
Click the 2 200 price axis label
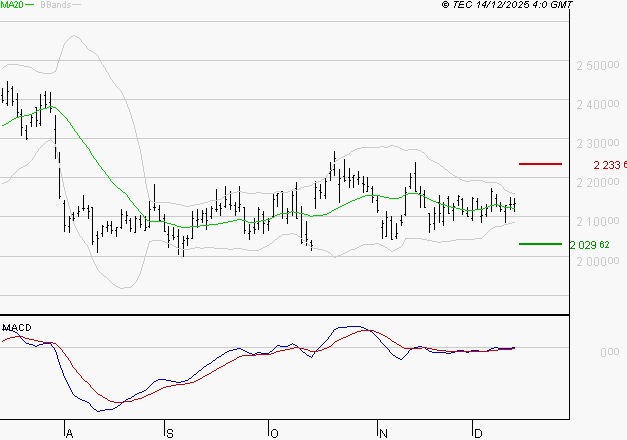point(598,182)
